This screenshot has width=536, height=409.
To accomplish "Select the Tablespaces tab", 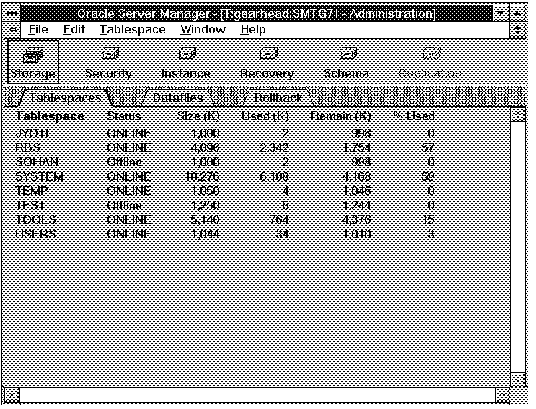I will 65,98.
